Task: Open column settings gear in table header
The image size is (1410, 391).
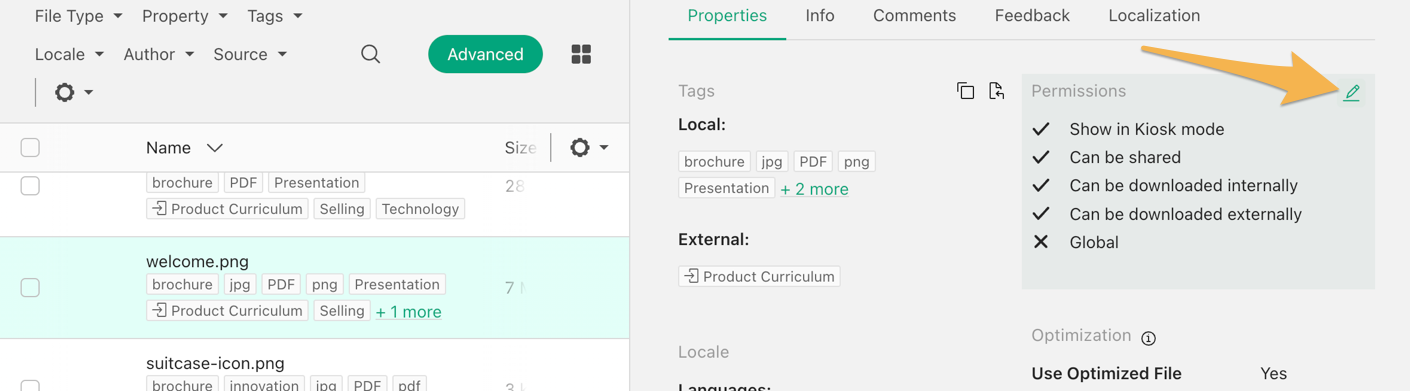Action: coord(588,148)
